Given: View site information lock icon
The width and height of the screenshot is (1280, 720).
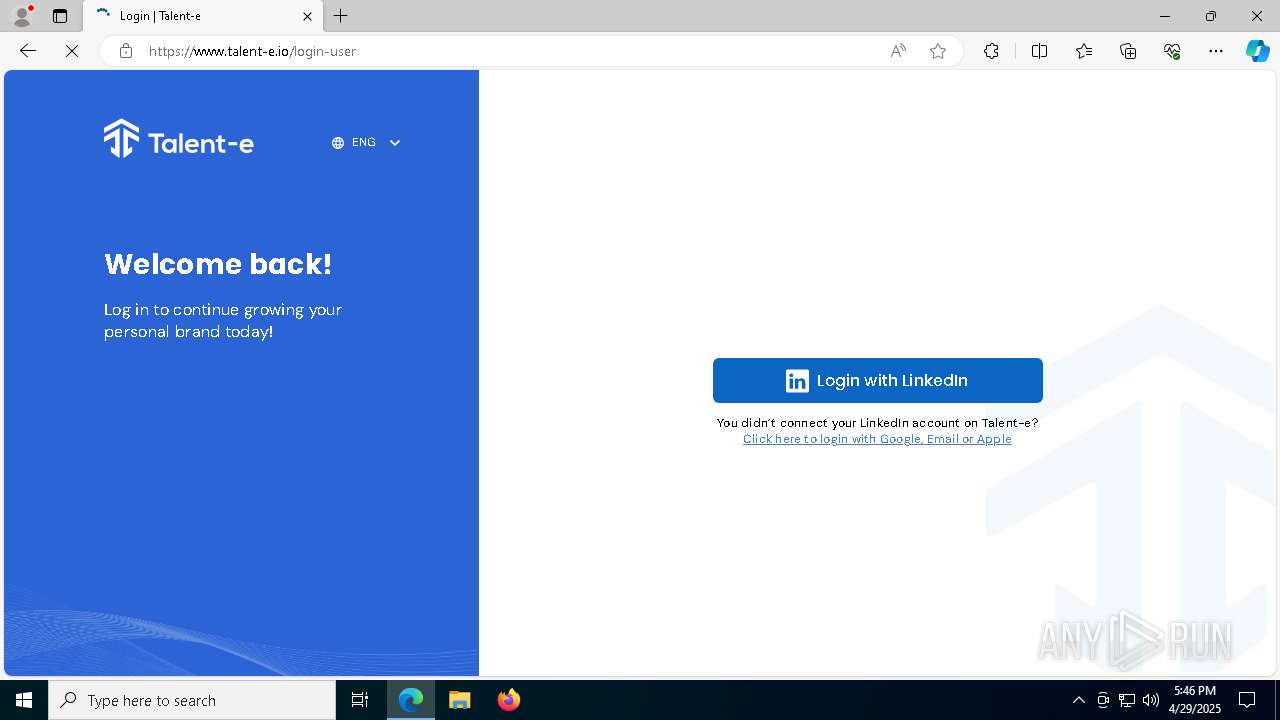Looking at the screenshot, I should 126,51.
